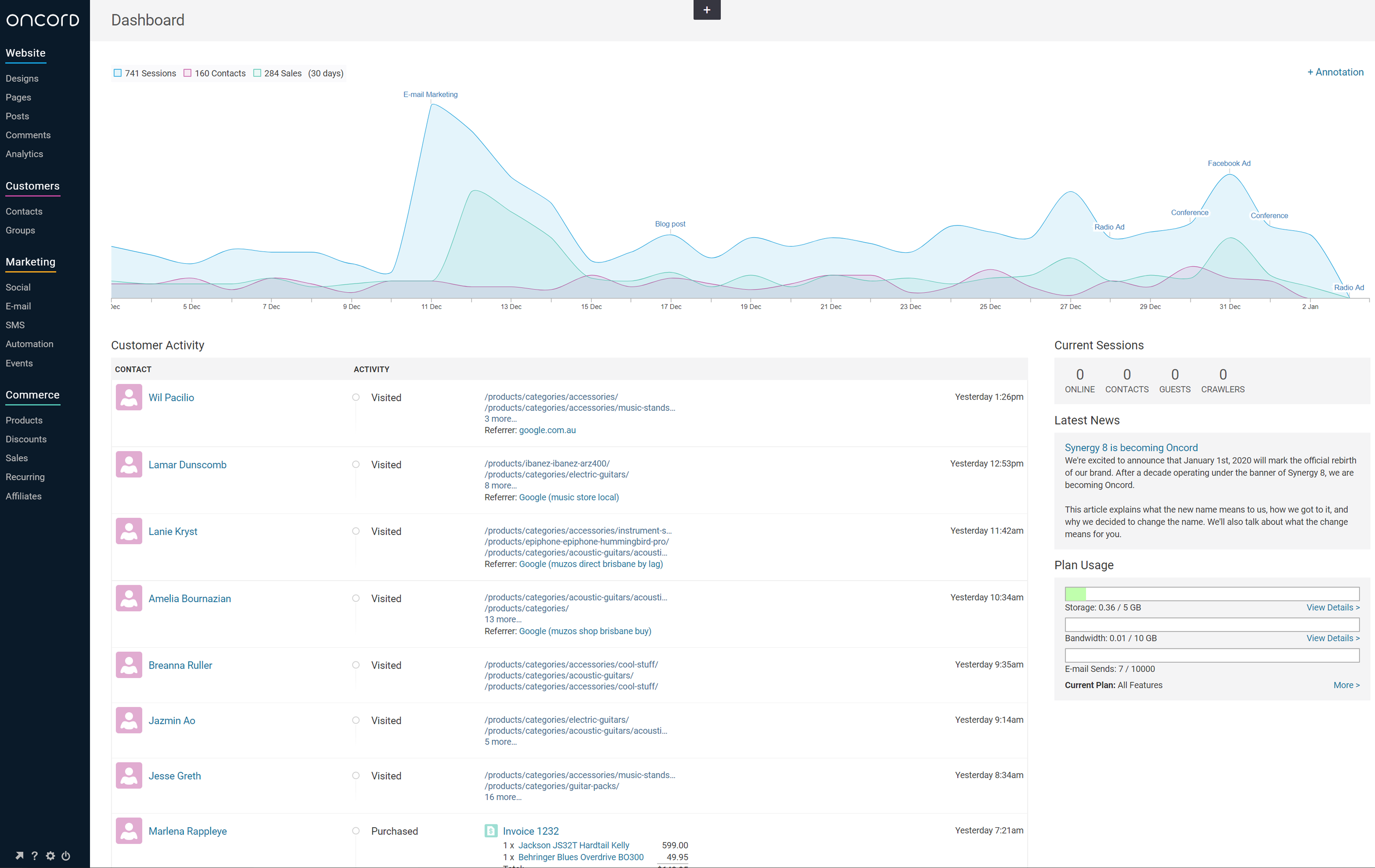The height and width of the screenshot is (868, 1375).
Task: Expand '13 more...' under Amelia Bournazian
Action: coord(503,619)
